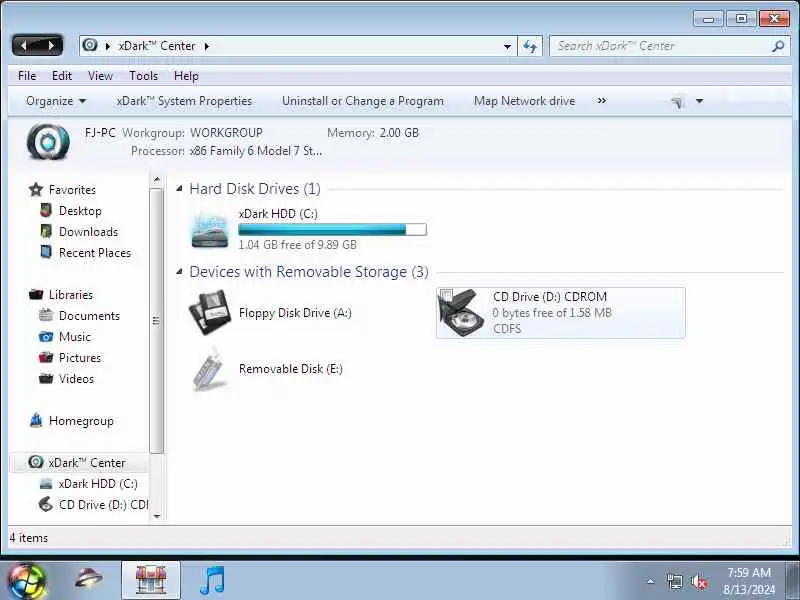Click Uninstall or Change a Program
The height and width of the screenshot is (600, 800).
pyautogui.click(x=363, y=101)
